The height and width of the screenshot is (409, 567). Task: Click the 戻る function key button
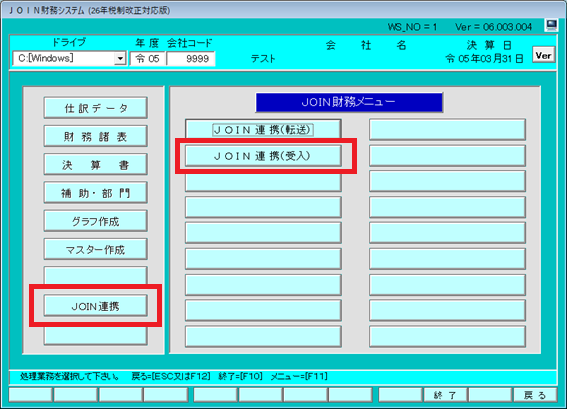535,395
